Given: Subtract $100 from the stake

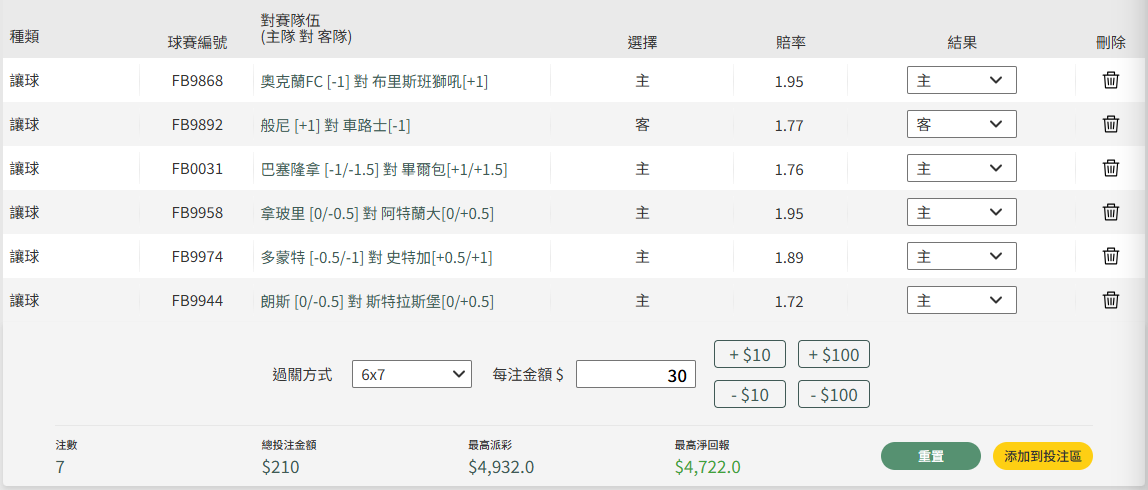Looking at the screenshot, I should (x=834, y=395).
